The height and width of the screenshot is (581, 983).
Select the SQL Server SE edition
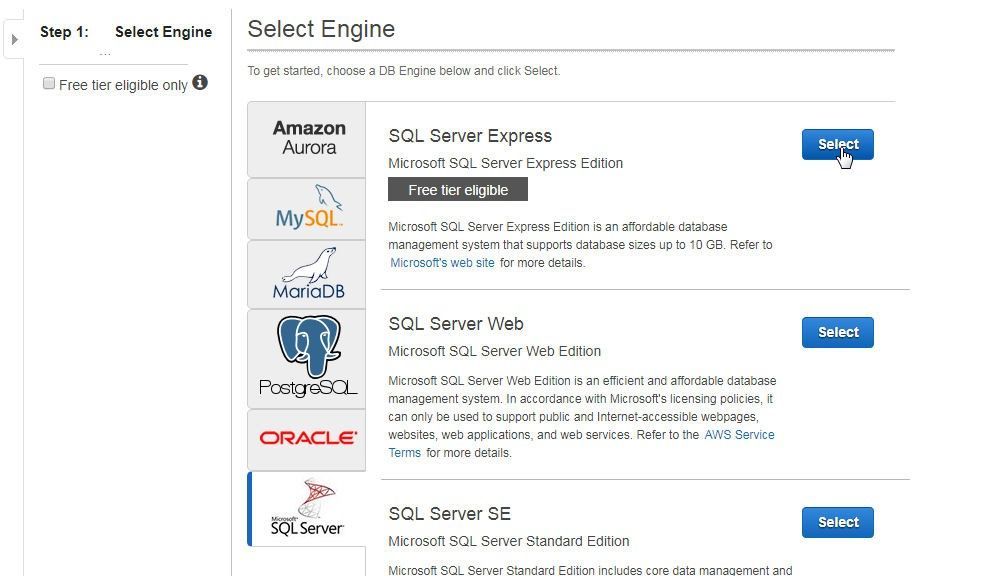point(838,522)
